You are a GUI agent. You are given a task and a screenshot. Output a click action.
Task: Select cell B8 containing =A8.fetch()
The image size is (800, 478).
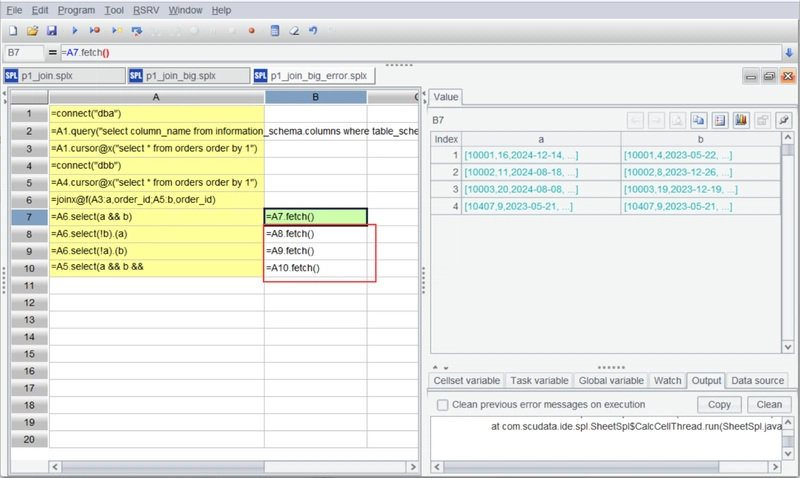tap(315, 234)
